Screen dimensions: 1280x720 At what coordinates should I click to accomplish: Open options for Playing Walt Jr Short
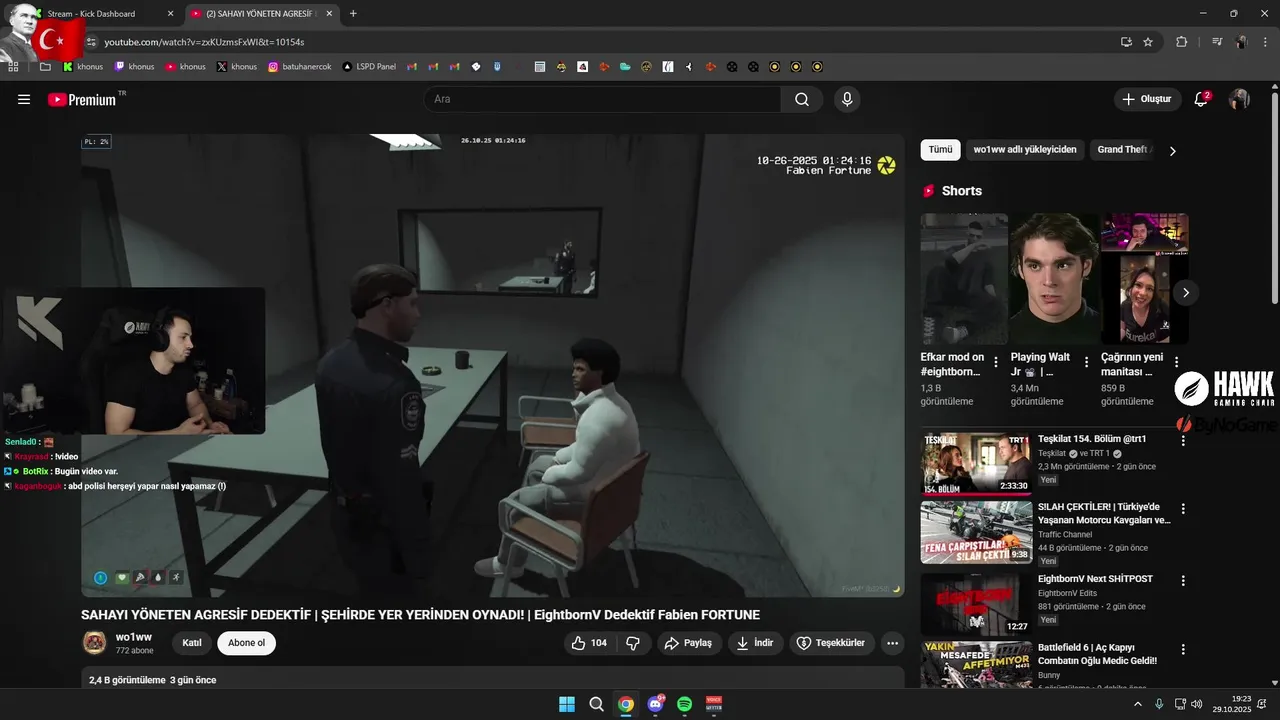coord(1086,362)
